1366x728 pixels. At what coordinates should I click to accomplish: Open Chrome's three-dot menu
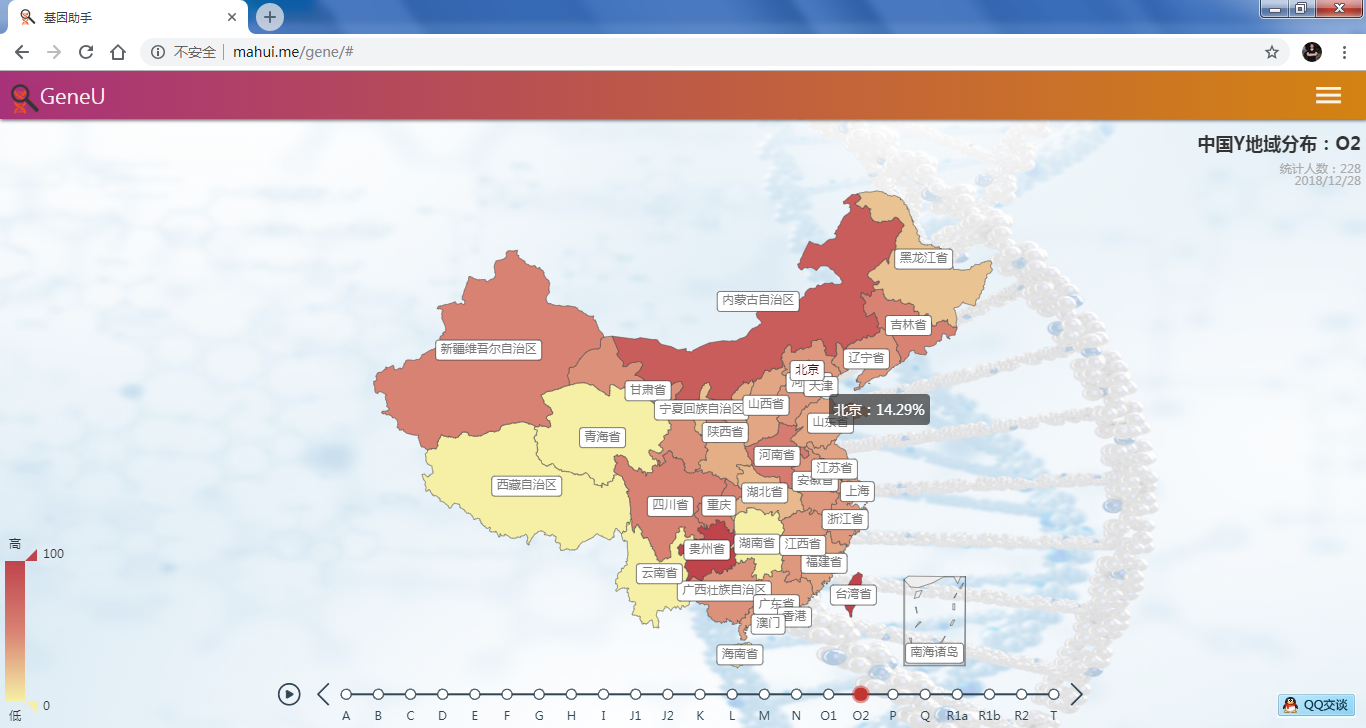click(1344, 52)
